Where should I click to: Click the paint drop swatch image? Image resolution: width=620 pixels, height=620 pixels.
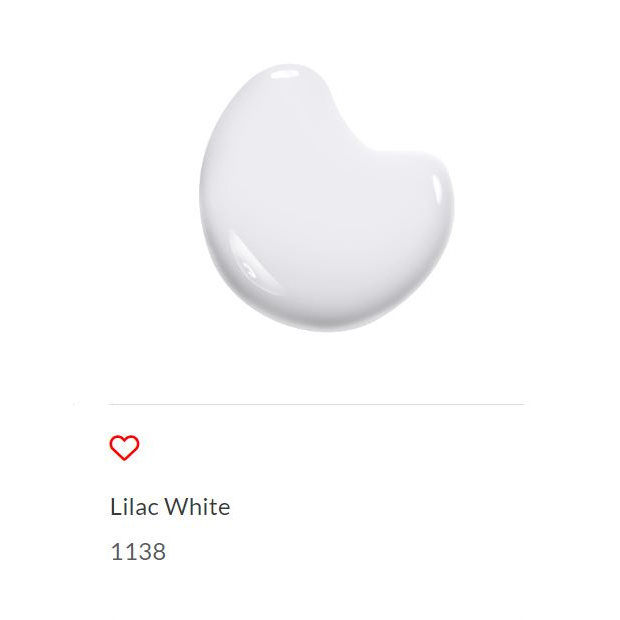point(327,198)
